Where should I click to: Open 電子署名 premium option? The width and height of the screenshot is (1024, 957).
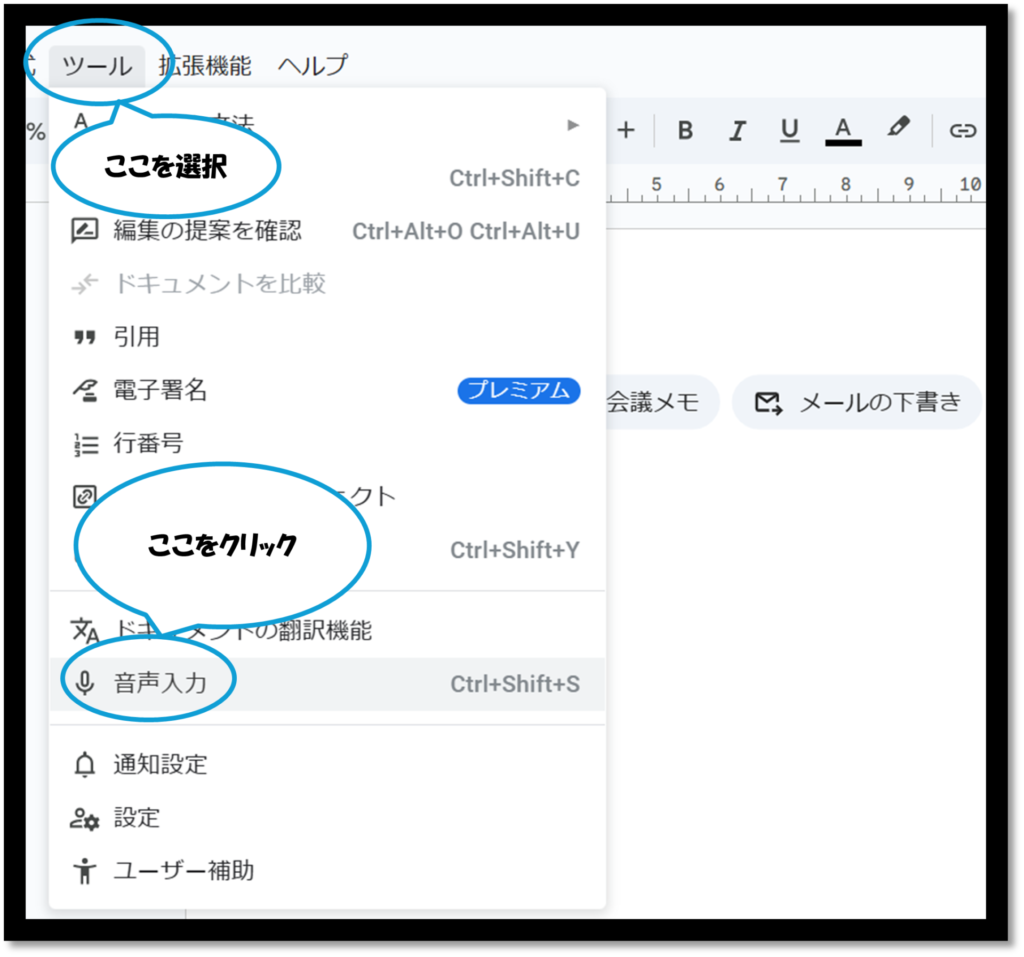(x=160, y=390)
